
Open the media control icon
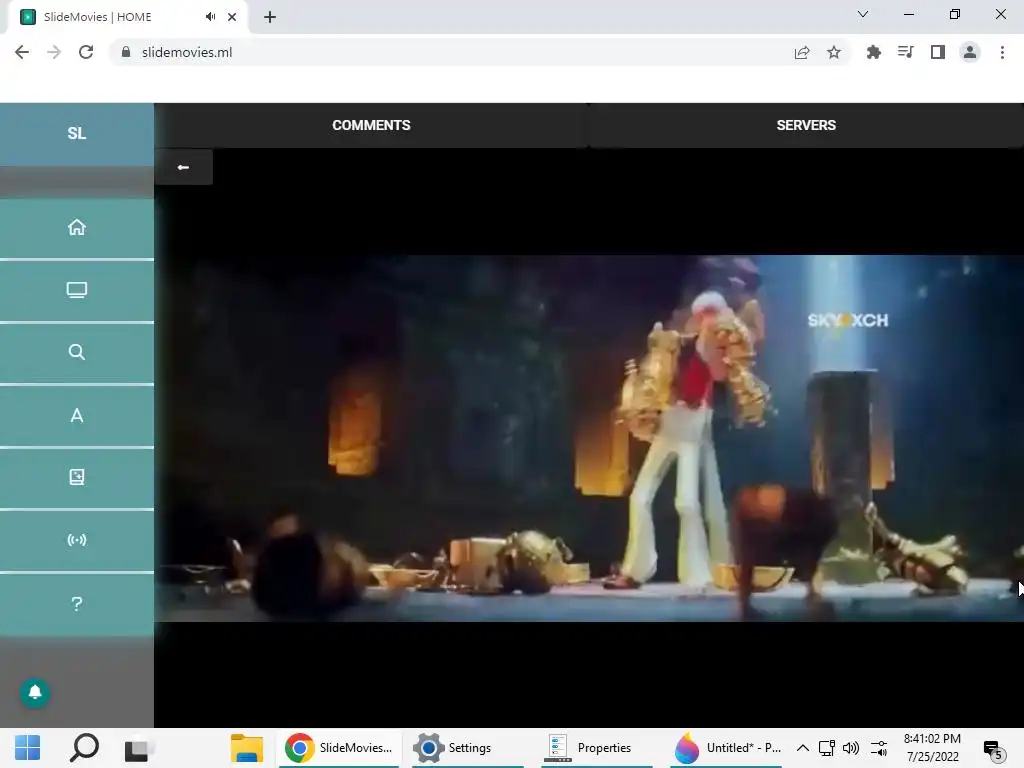pyautogui.click(x=905, y=52)
